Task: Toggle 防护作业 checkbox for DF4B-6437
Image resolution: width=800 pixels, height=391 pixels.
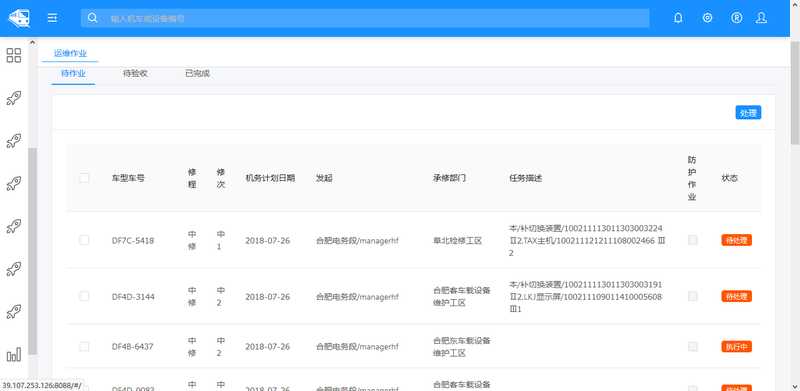Action: pos(692,347)
